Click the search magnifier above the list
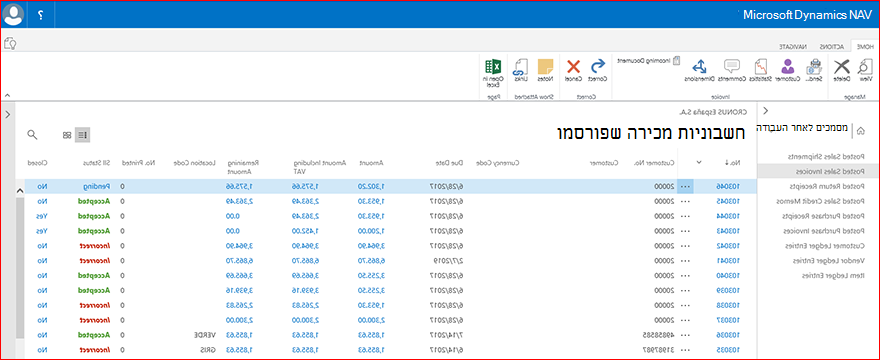The image size is (880, 360). tap(33, 134)
